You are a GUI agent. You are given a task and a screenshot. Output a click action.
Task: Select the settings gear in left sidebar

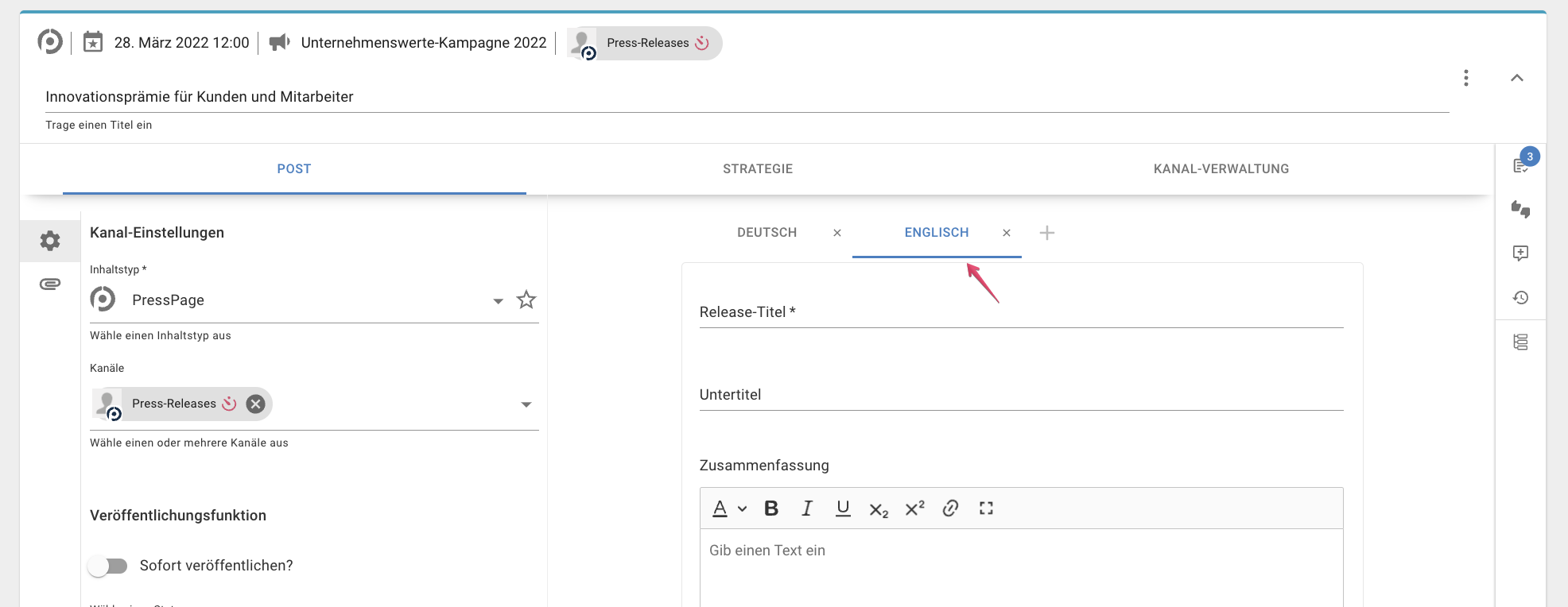(x=50, y=241)
